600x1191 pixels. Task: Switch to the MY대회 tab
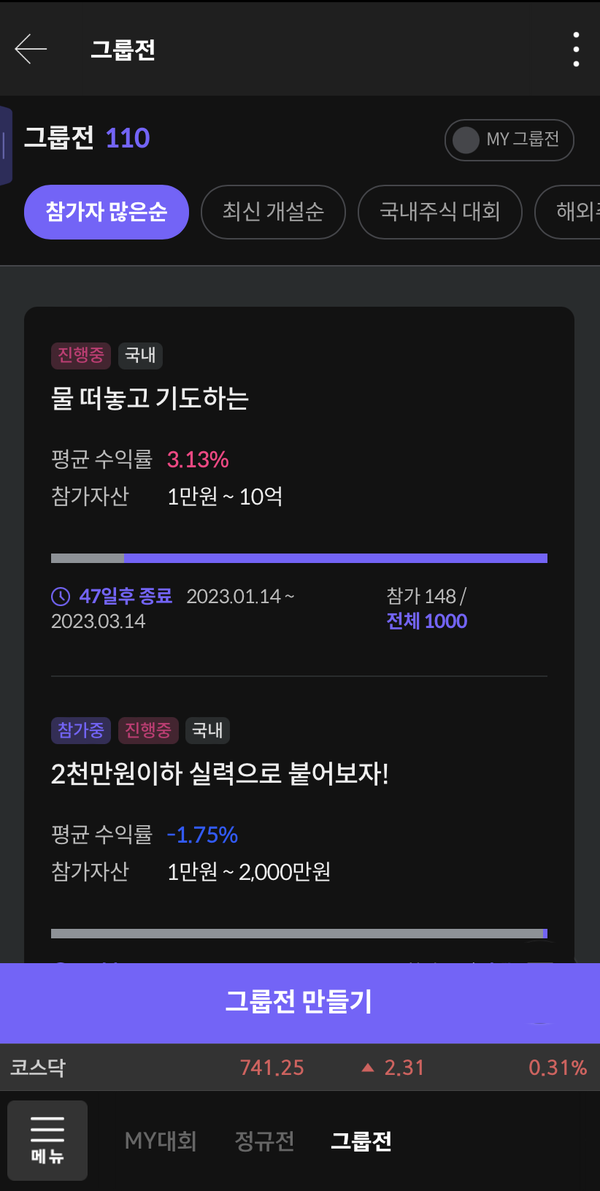[x=160, y=1141]
